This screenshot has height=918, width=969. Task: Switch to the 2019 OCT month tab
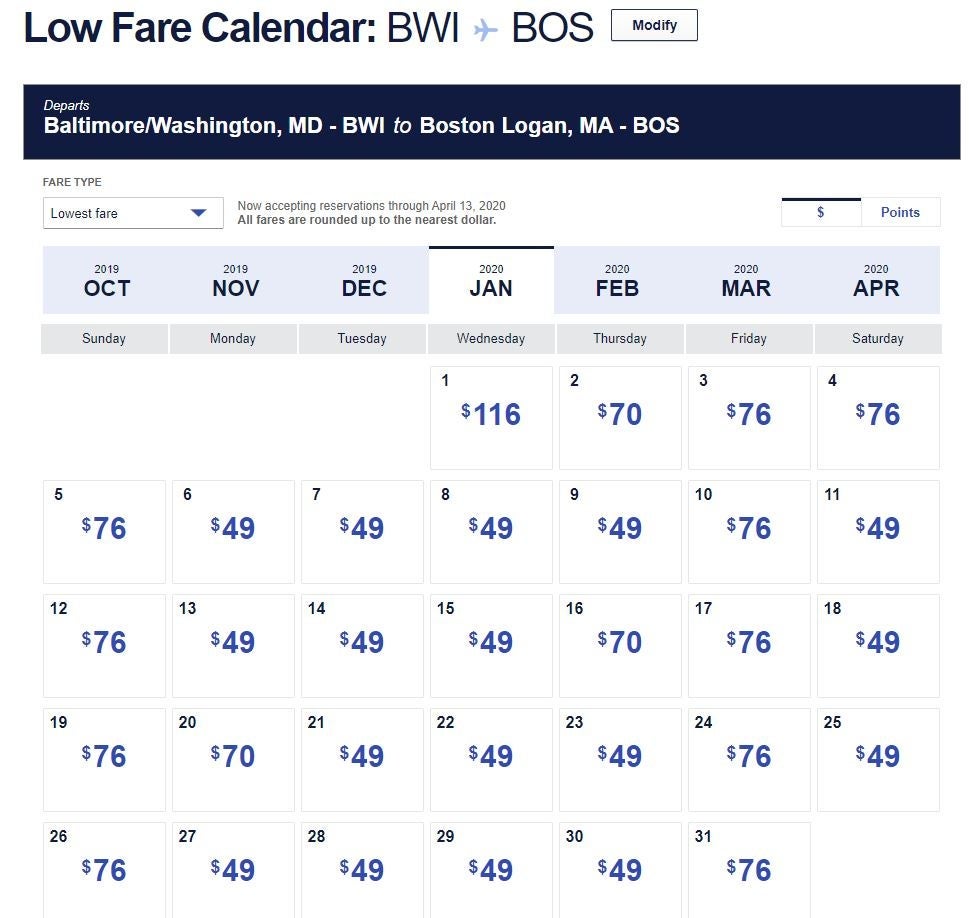tap(107, 280)
